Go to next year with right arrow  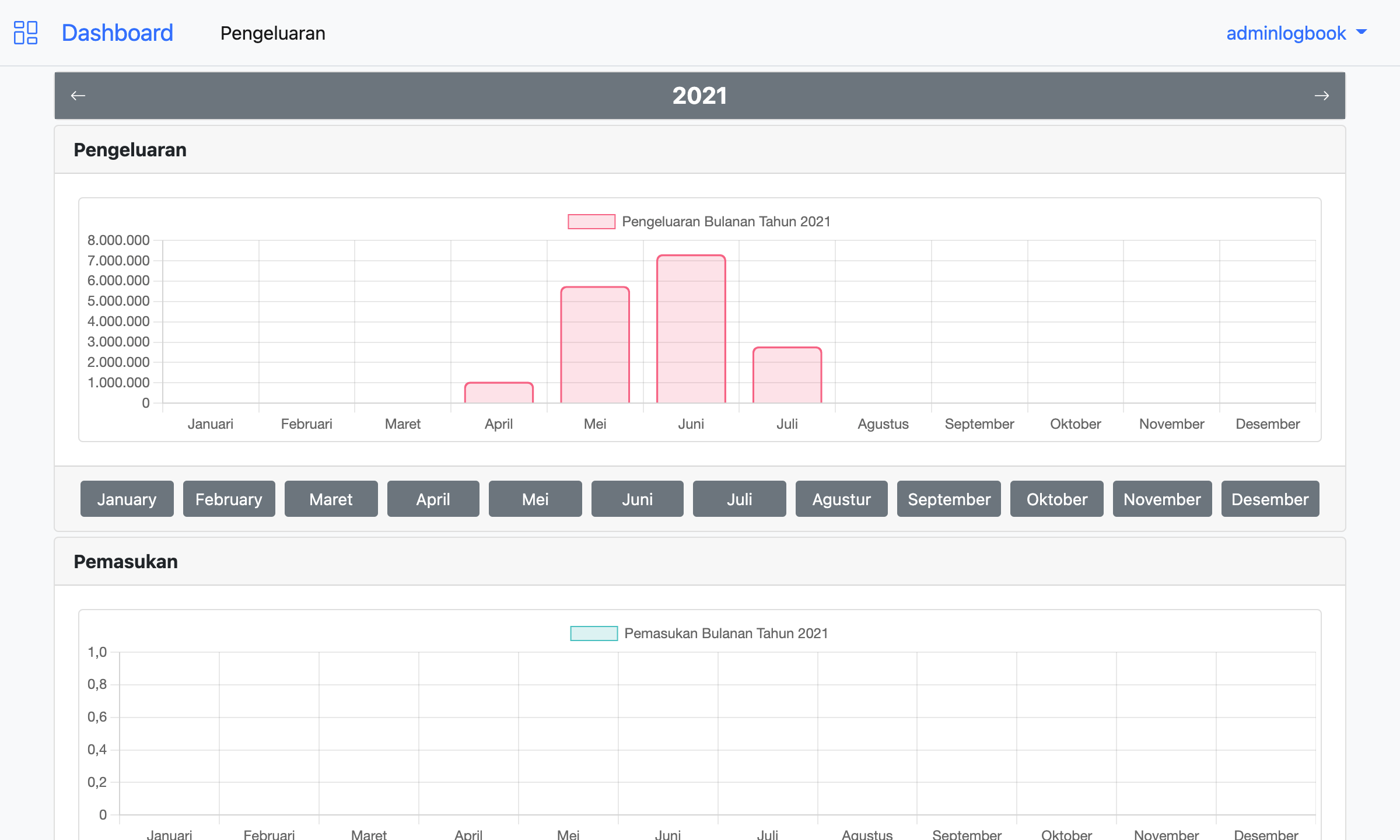click(x=1321, y=96)
